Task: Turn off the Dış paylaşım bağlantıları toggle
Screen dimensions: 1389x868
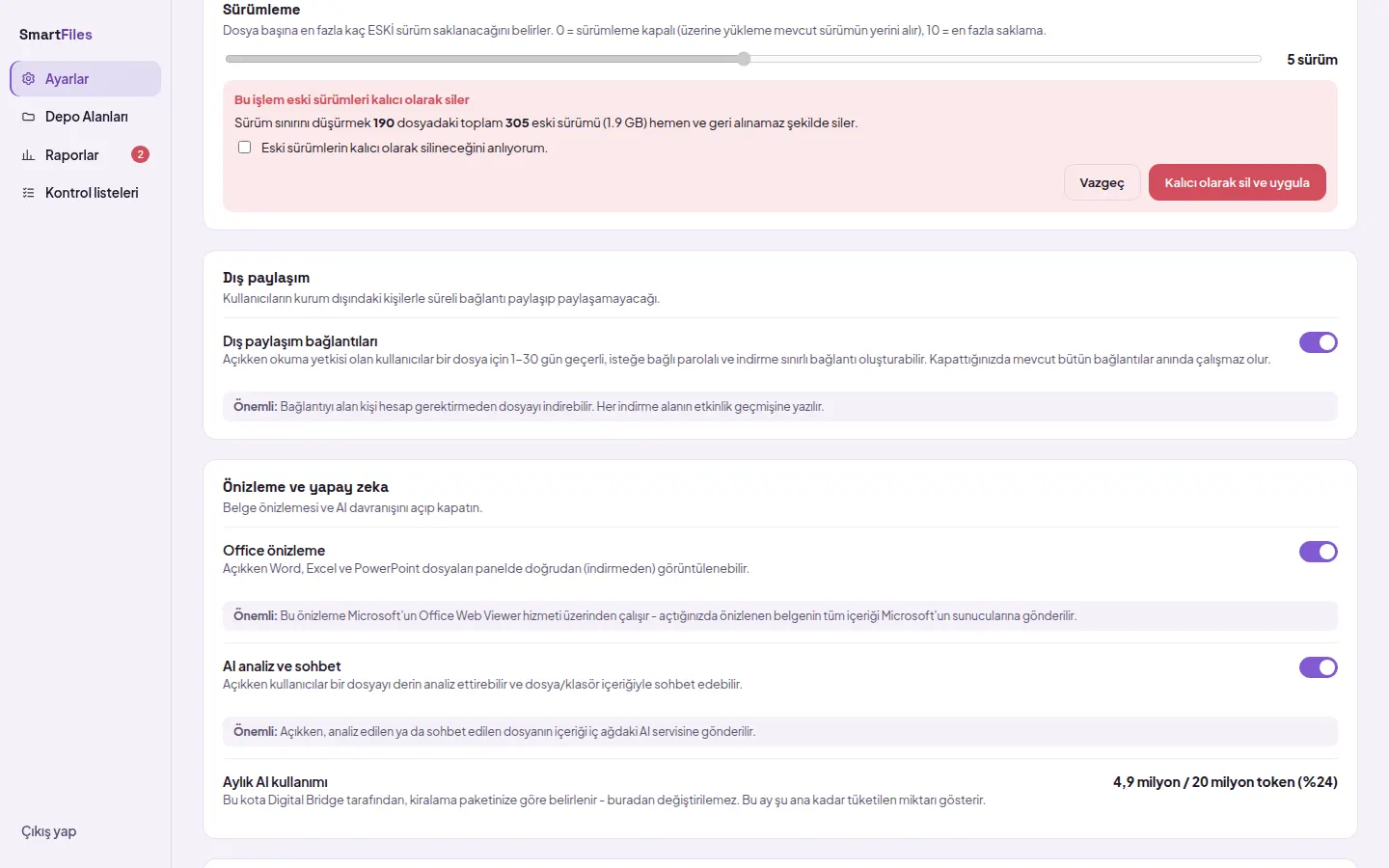Action: click(1318, 342)
